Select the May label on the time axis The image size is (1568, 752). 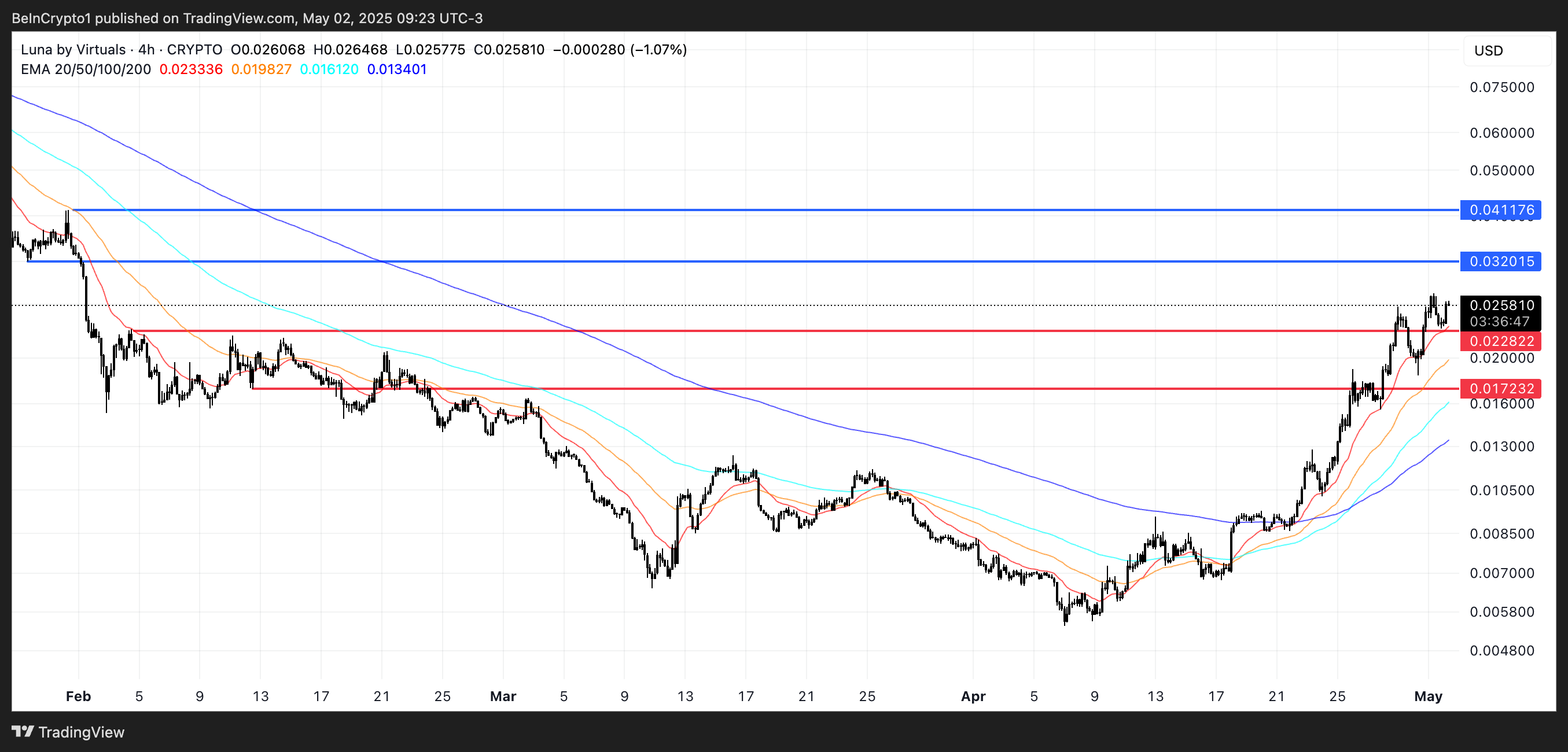[1430, 696]
